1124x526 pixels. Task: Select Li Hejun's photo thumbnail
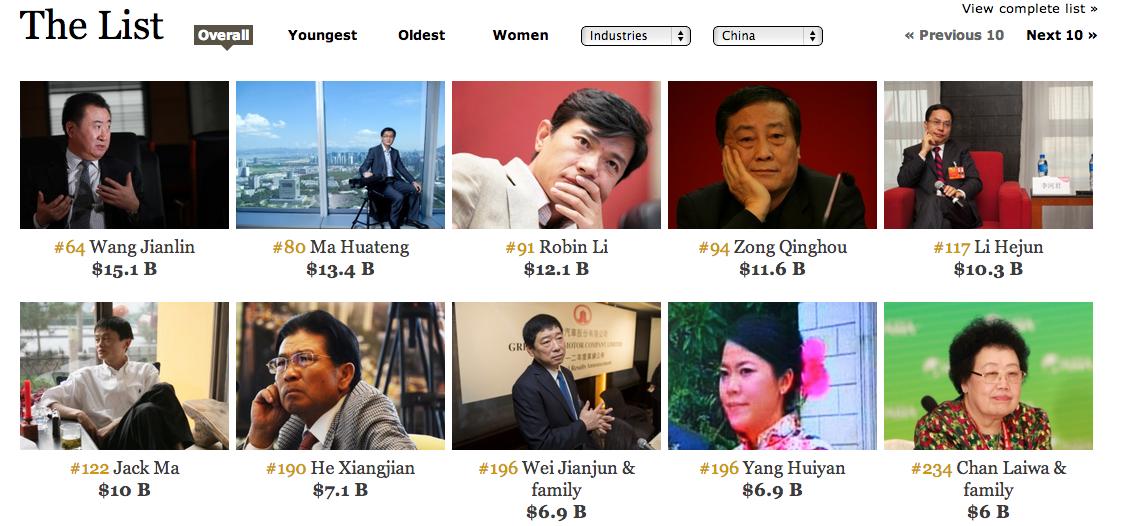coord(989,155)
